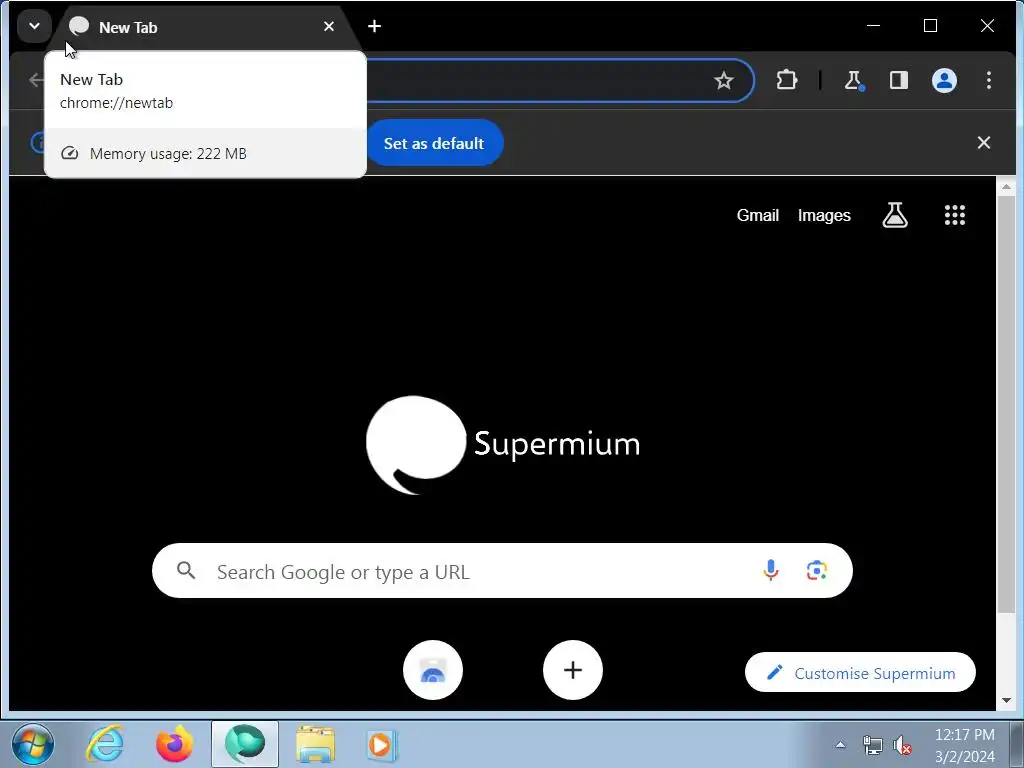The width and height of the screenshot is (1024, 768).
Task: Click the Memory usage: 222 MB text
Action: tap(168, 153)
